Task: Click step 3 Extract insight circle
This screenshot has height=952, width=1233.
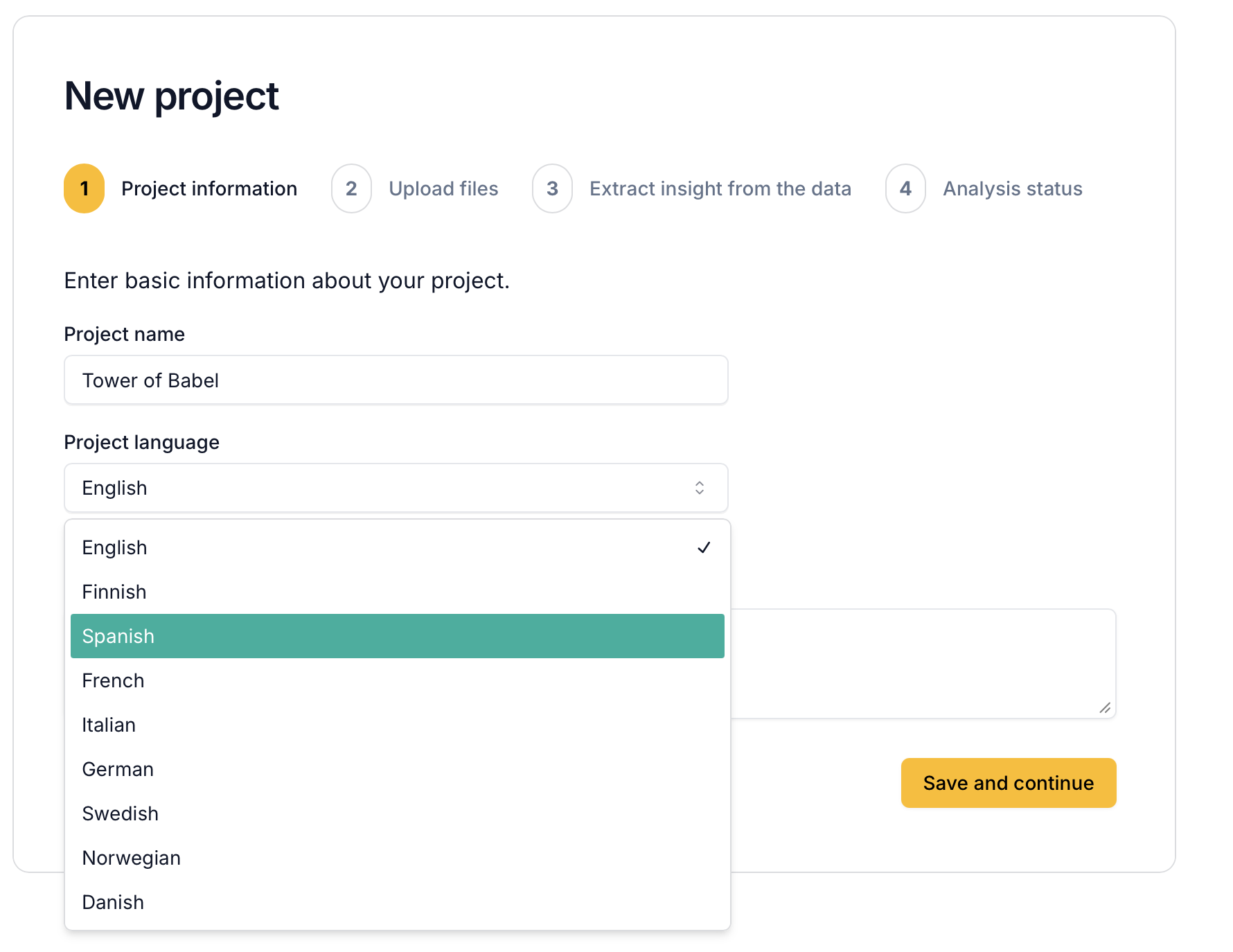Action: tap(552, 188)
